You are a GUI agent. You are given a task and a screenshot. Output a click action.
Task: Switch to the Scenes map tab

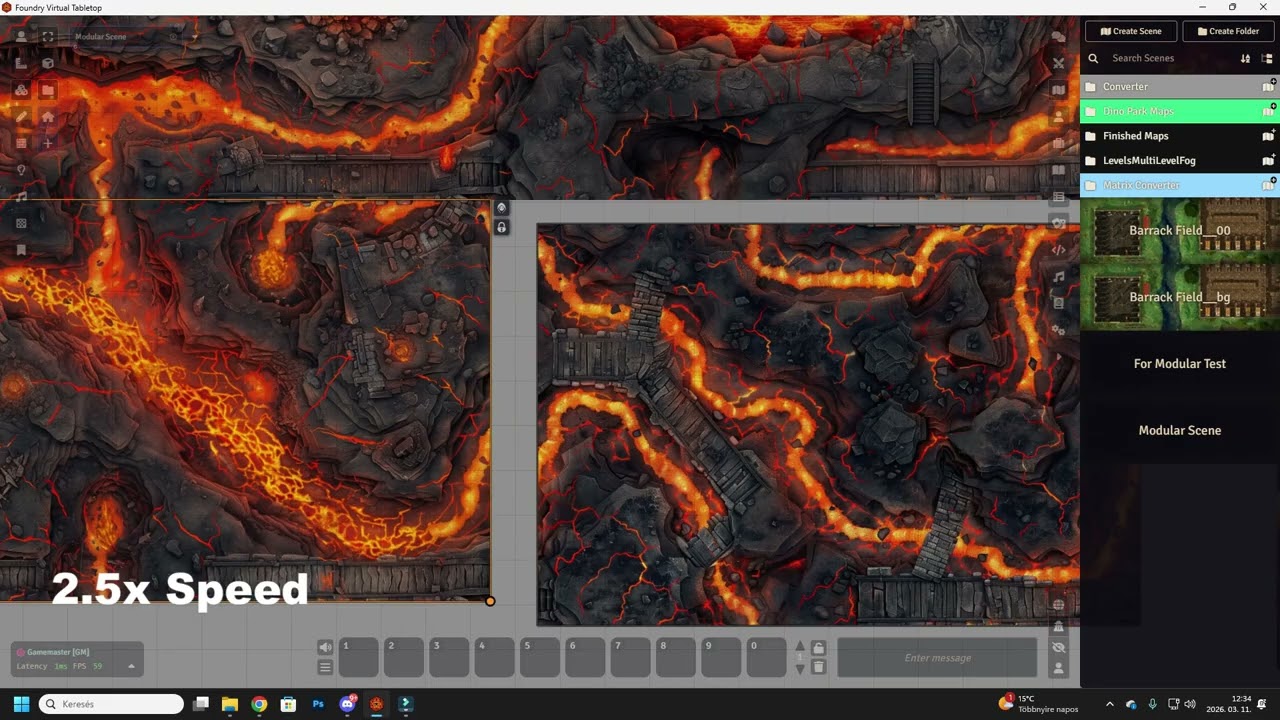point(1059,90)
